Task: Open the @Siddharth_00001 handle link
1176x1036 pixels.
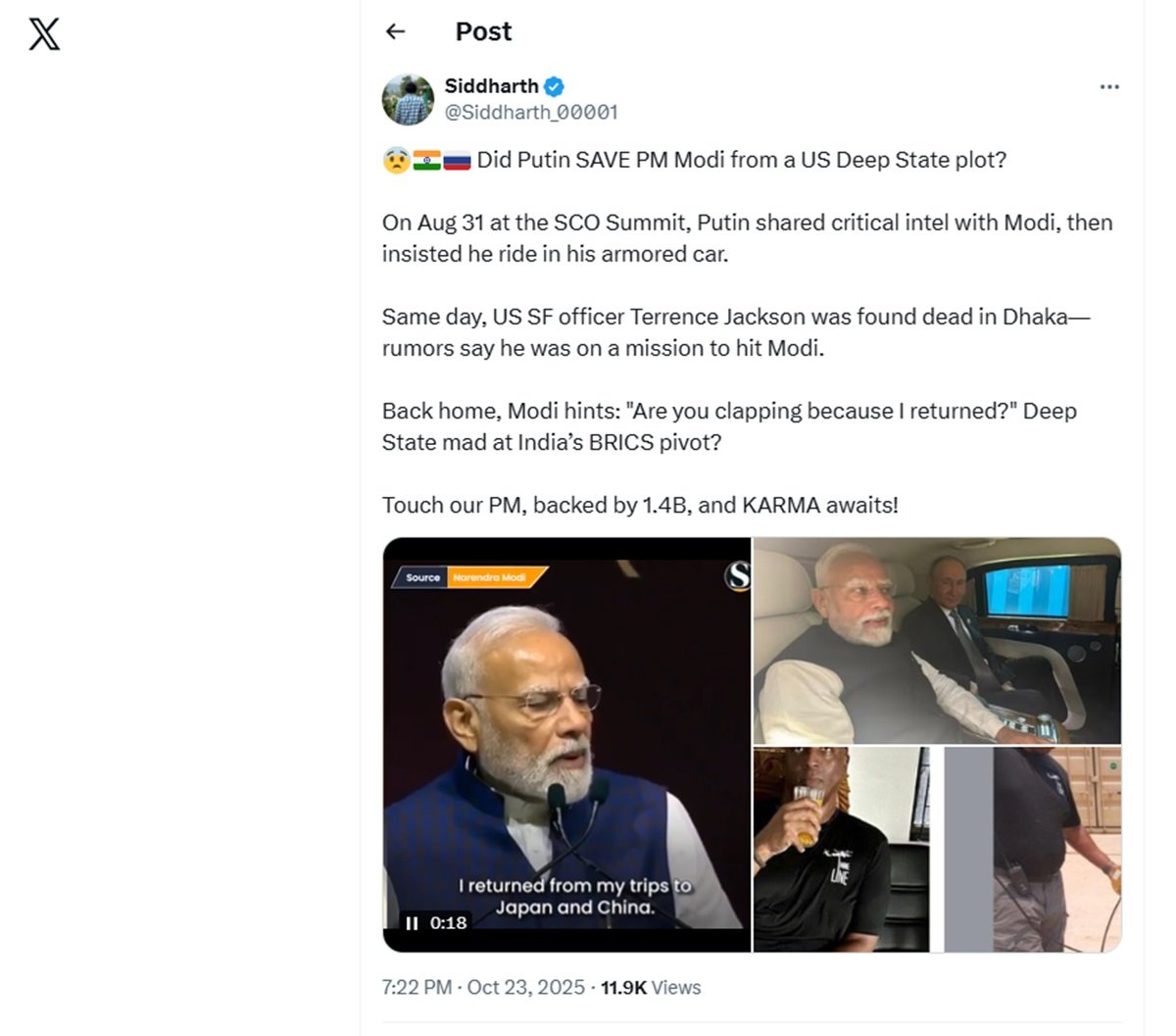Action: [531, 113]
